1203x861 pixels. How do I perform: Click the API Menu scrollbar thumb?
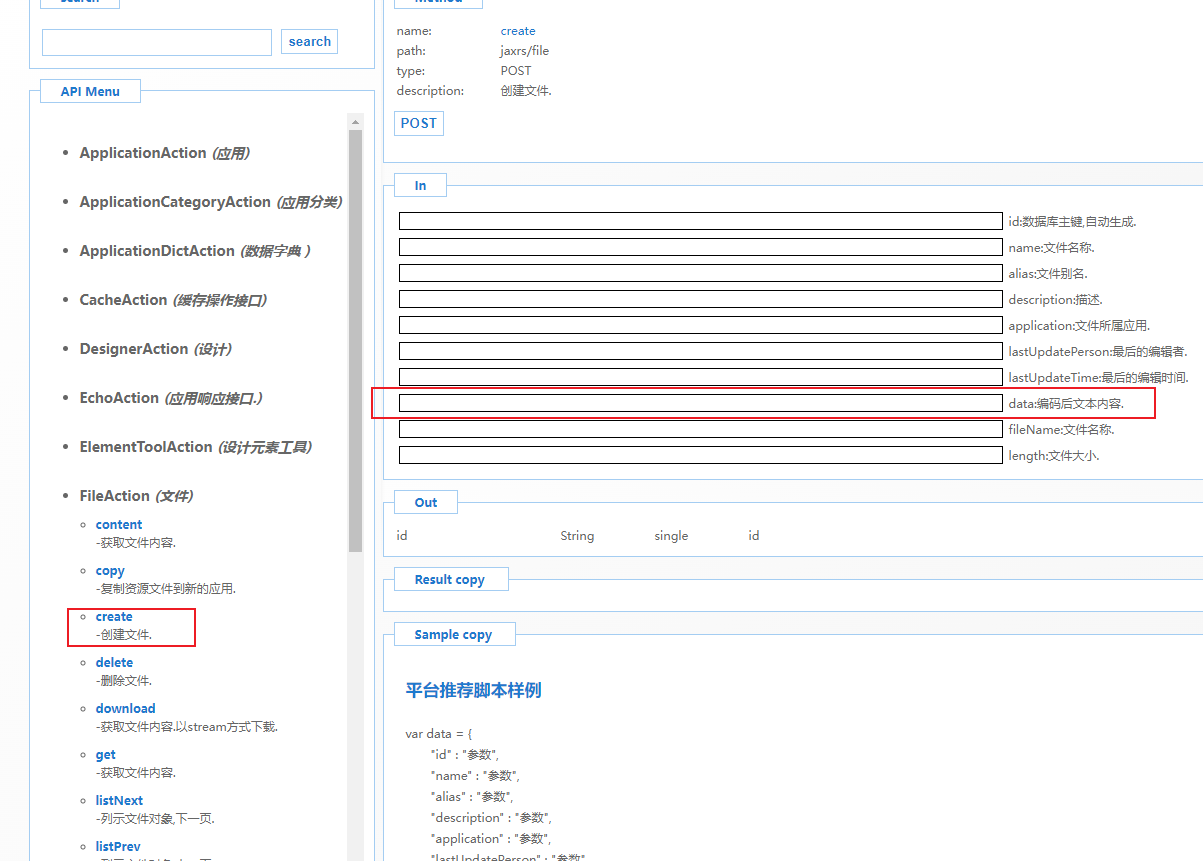click(355, 340)
